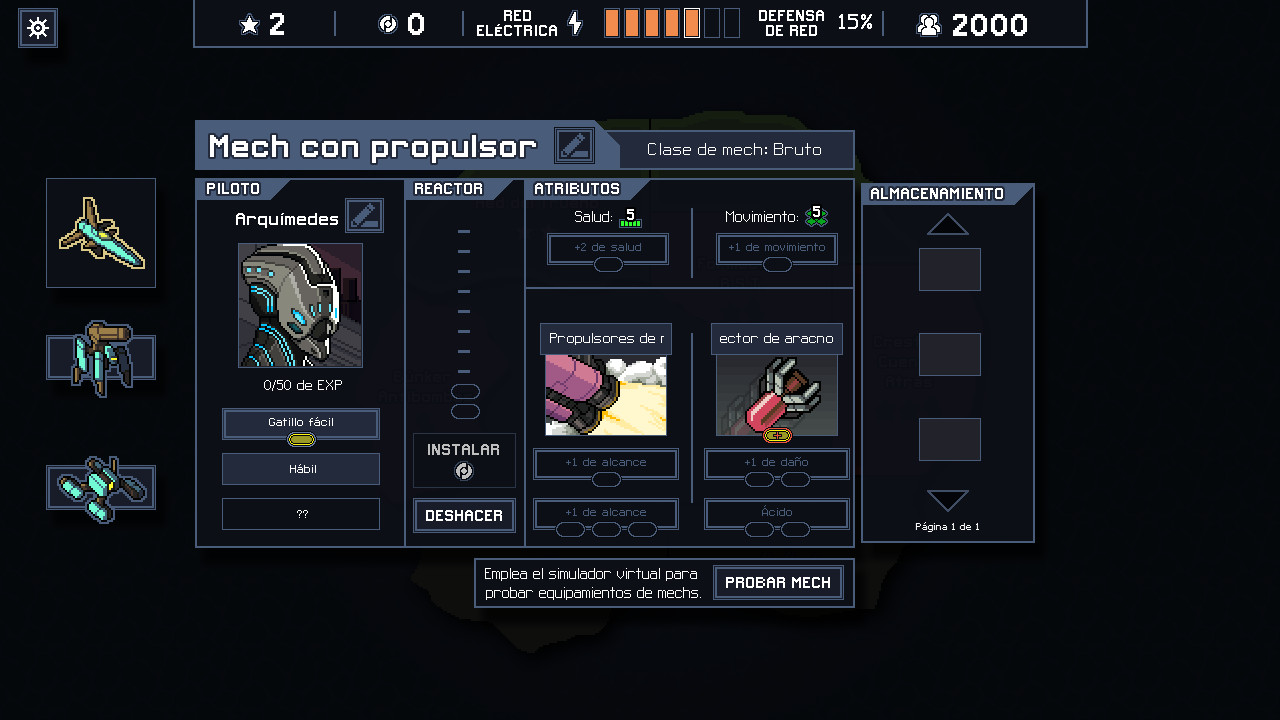The height and width of the screenshot is (720, 1280).
Task: Select the jet mech in the sidebar
Action: (x=101, y=233)
